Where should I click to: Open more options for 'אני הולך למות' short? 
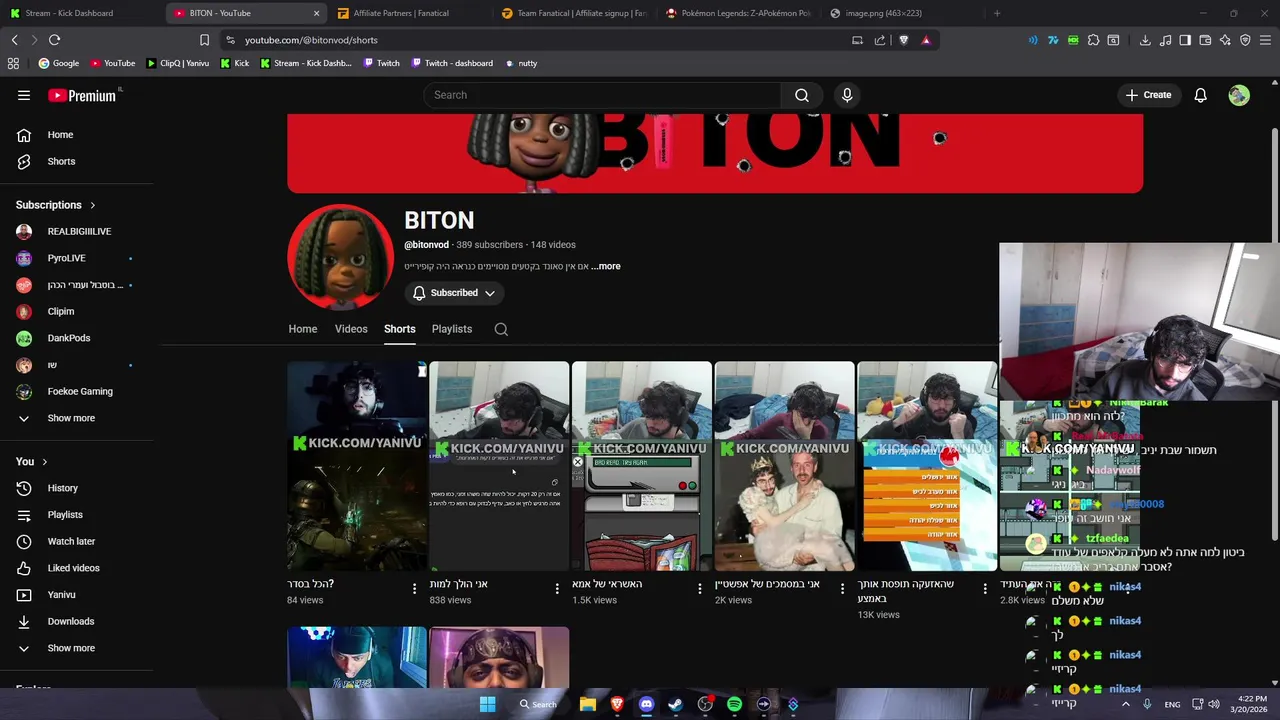coord(557,589)
